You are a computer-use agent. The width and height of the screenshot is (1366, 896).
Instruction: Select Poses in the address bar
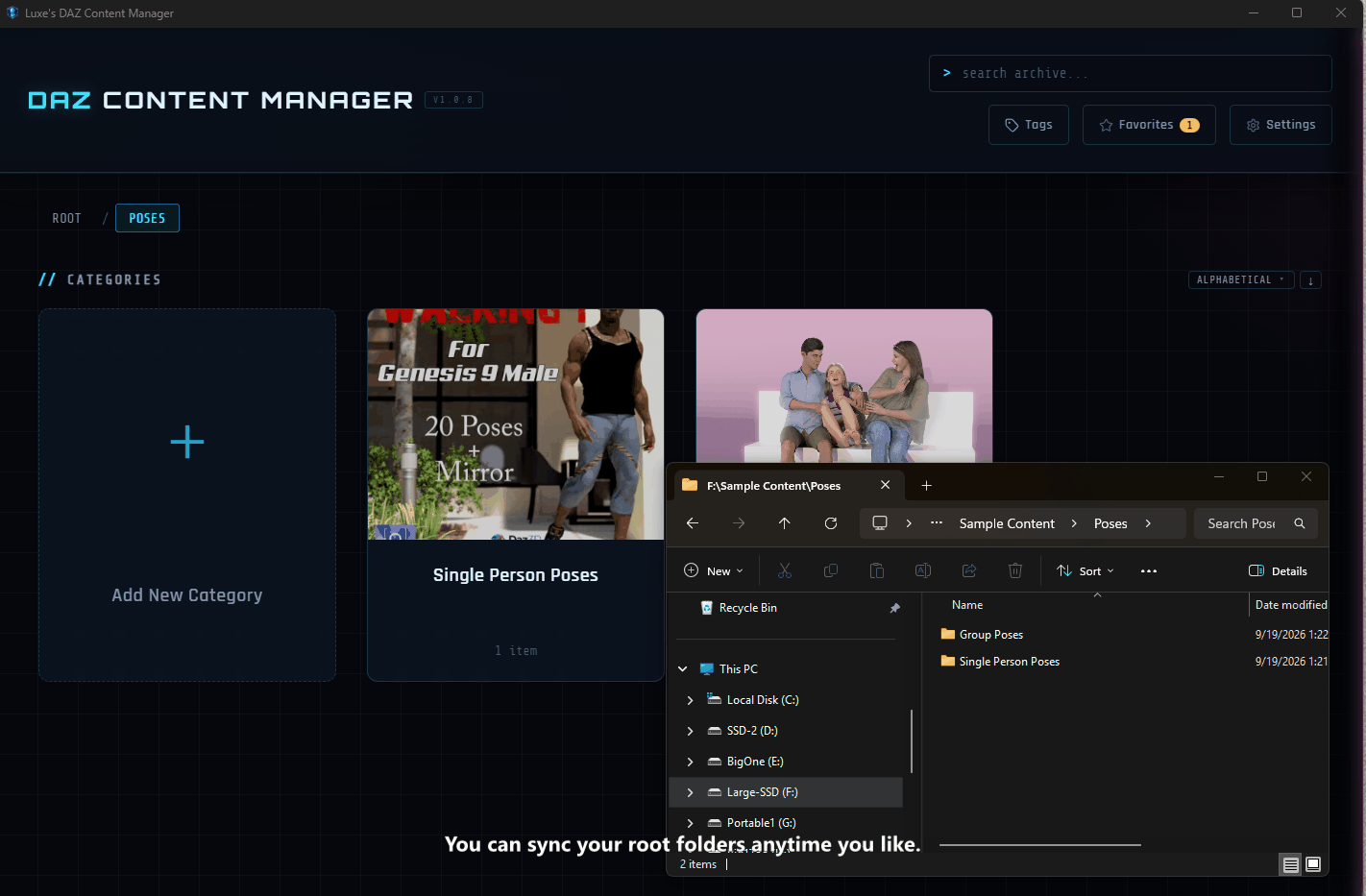pos(1110,523)
